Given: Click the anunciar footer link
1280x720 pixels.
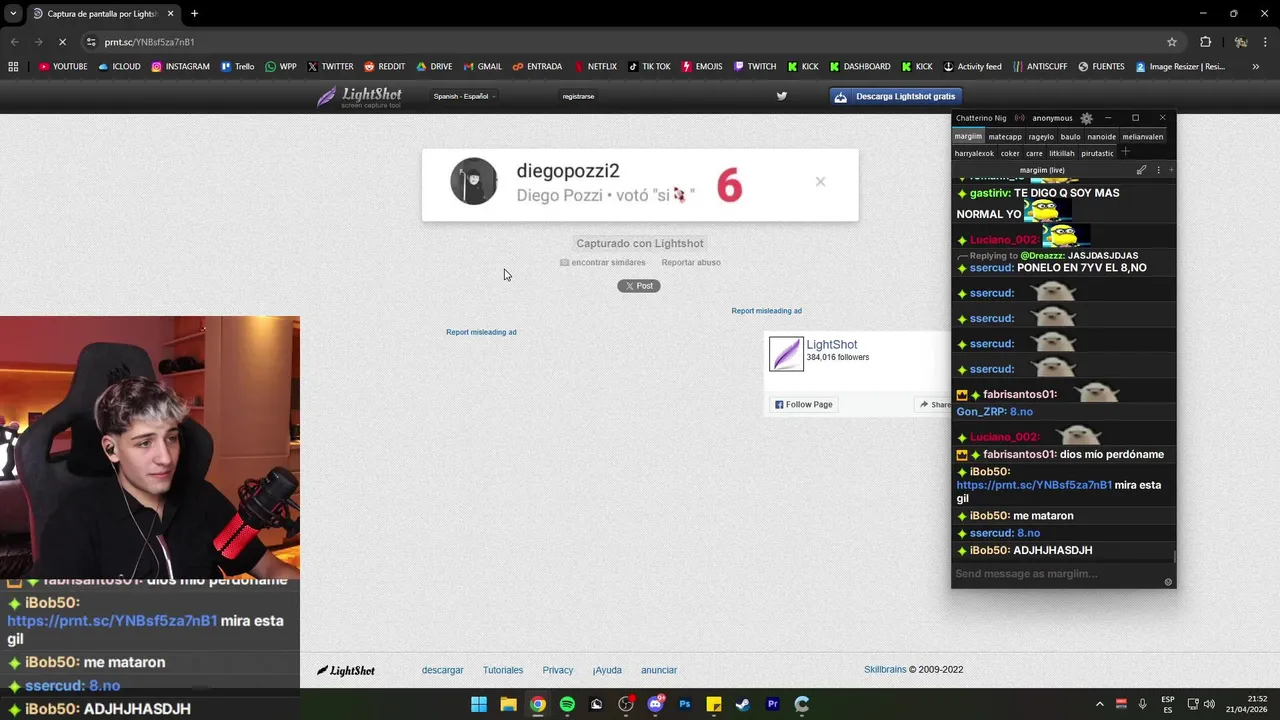Looking at the screenshot, I should coord(659,670).
